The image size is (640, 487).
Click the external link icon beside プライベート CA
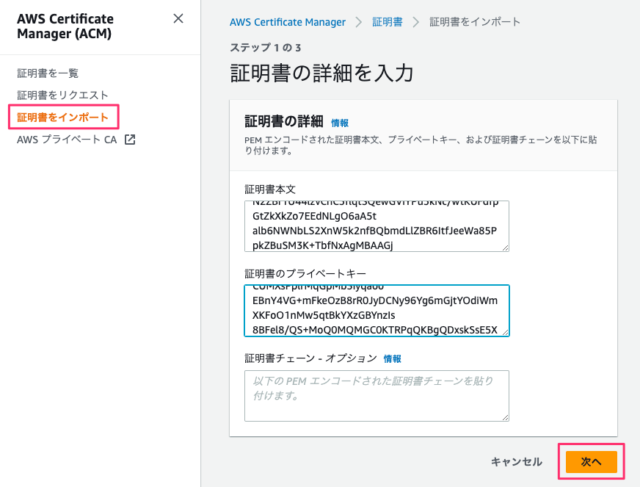(130, 140)
